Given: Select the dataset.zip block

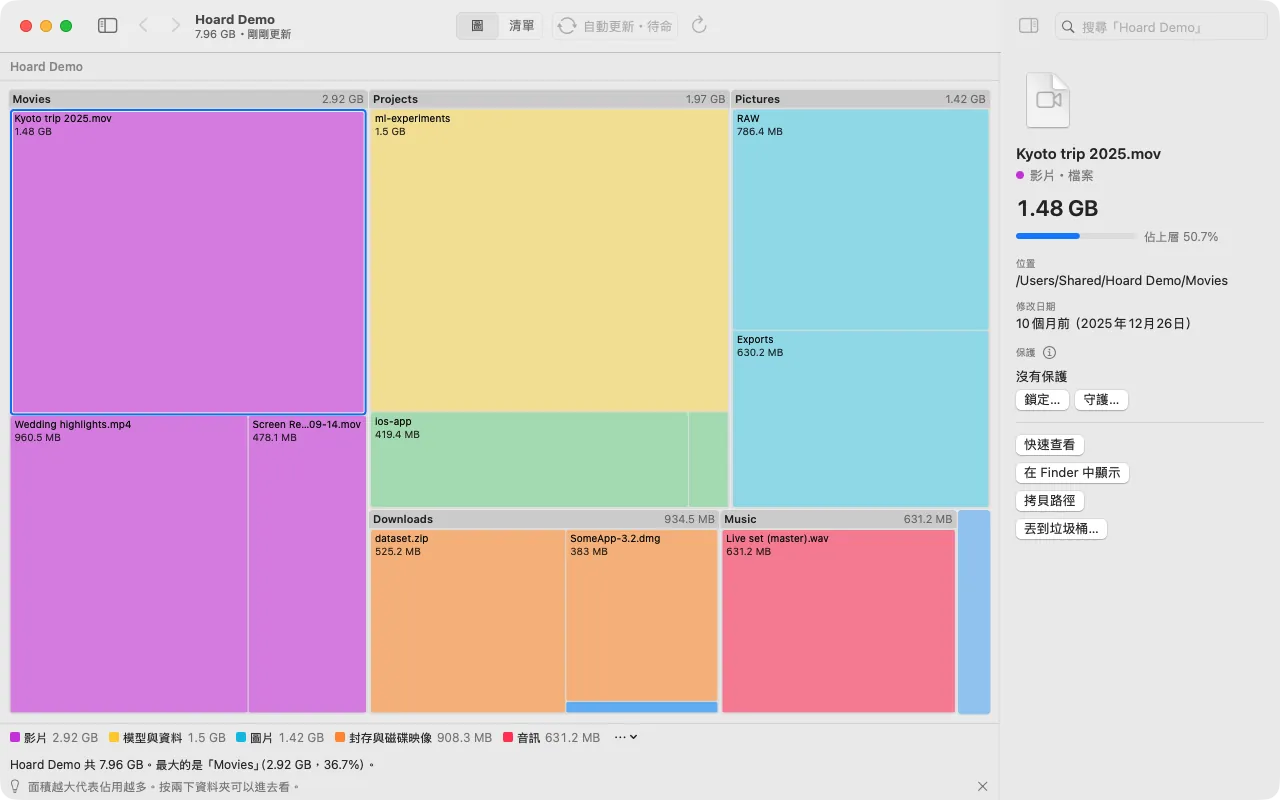Looking at the screenshot, I should (x=468, y=621).
